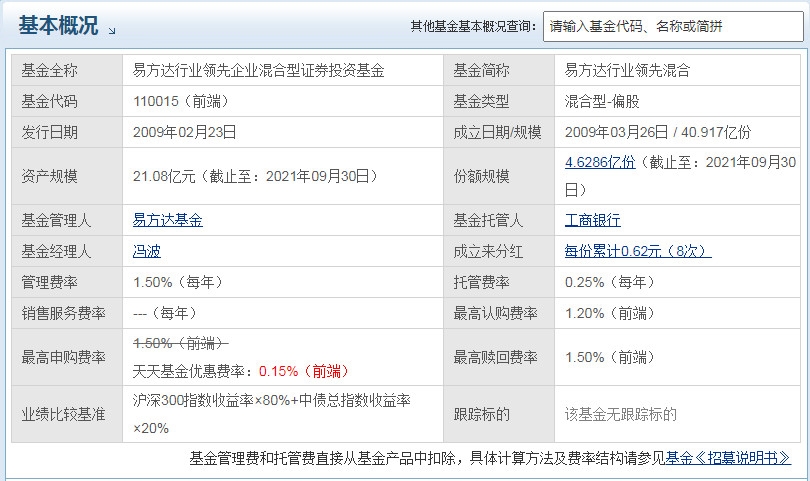Open the 基金《招募说明书》 prospectus link
810x481 pixels.
coord(728,458)
